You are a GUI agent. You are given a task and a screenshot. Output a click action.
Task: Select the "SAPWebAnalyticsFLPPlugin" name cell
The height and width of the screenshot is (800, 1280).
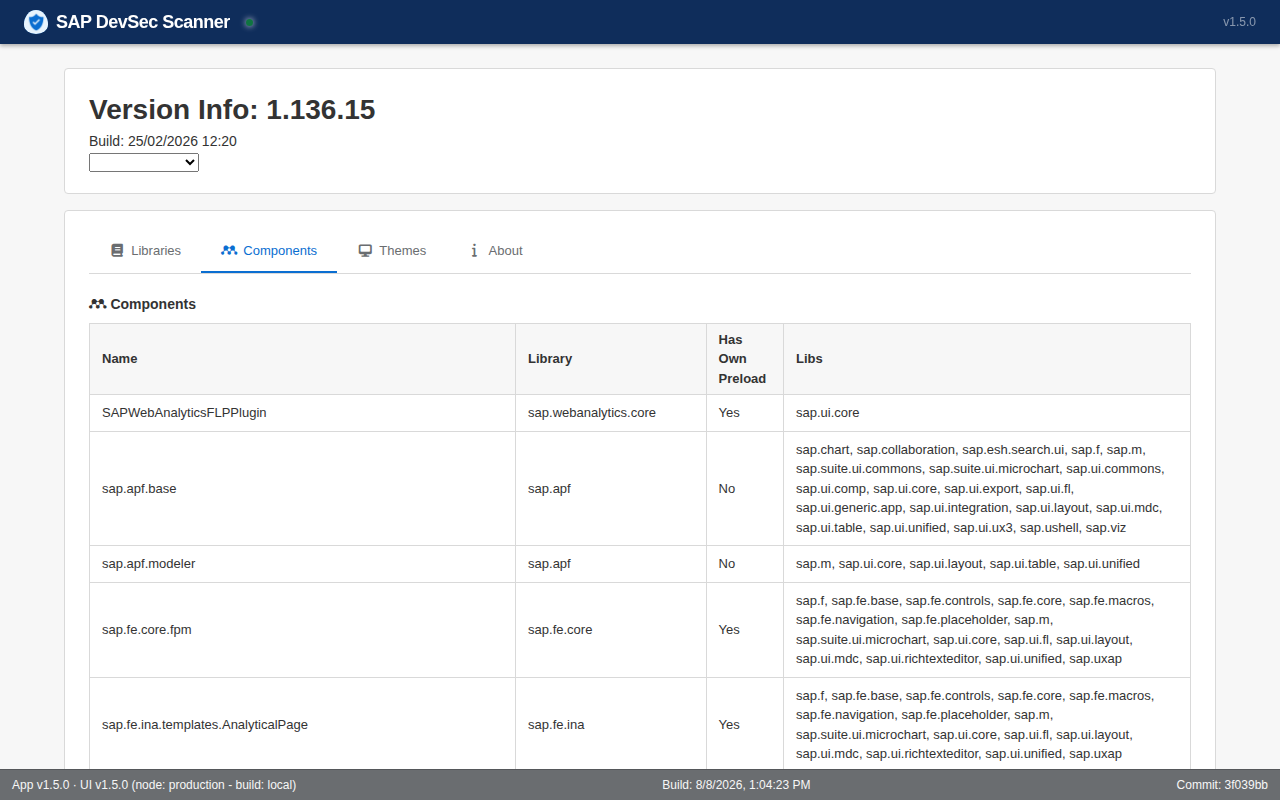click(x=302, y=413)
